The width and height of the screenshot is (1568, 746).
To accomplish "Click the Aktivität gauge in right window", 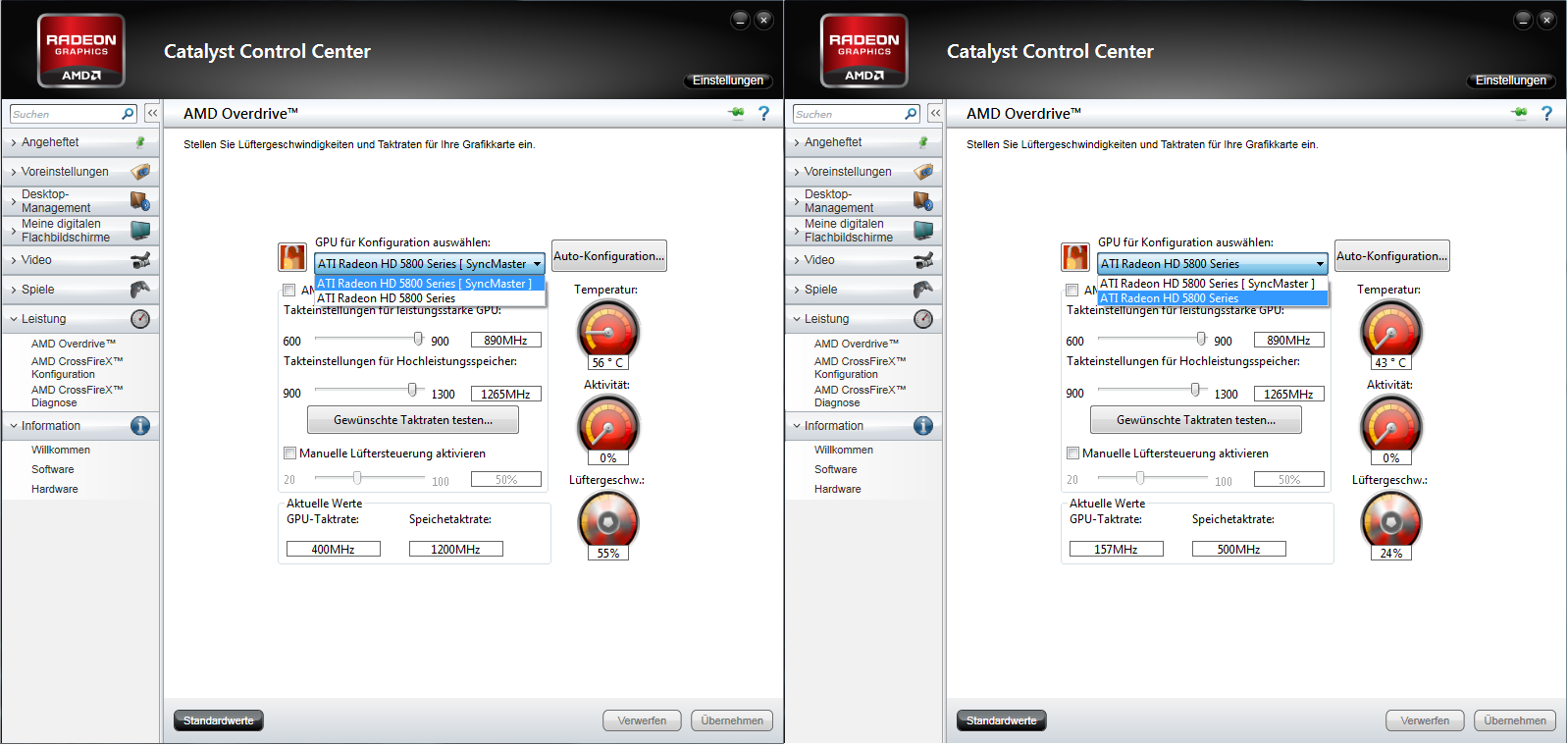I will pyautogui.click(x=1390, y=425).
